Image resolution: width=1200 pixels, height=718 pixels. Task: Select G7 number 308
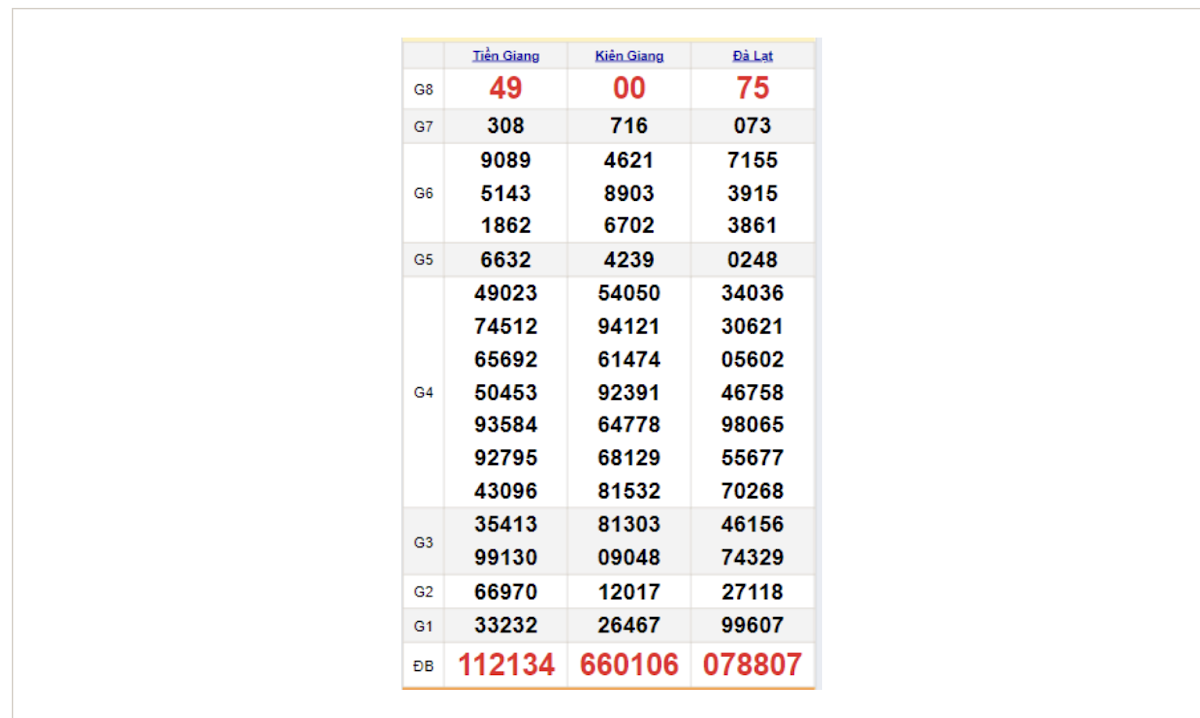[x=506, y=126]
